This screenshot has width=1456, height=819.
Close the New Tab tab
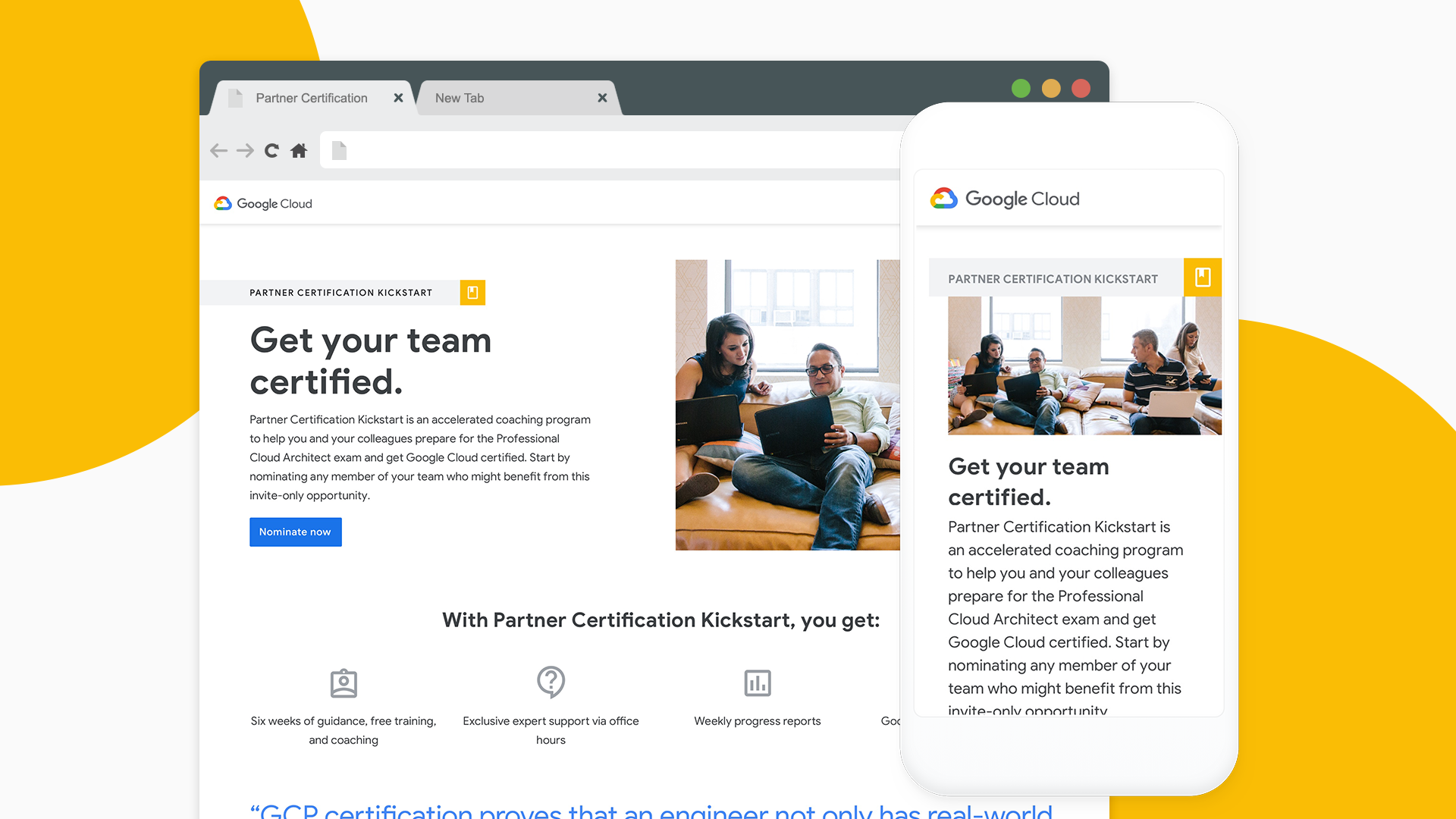pos(602,98)
